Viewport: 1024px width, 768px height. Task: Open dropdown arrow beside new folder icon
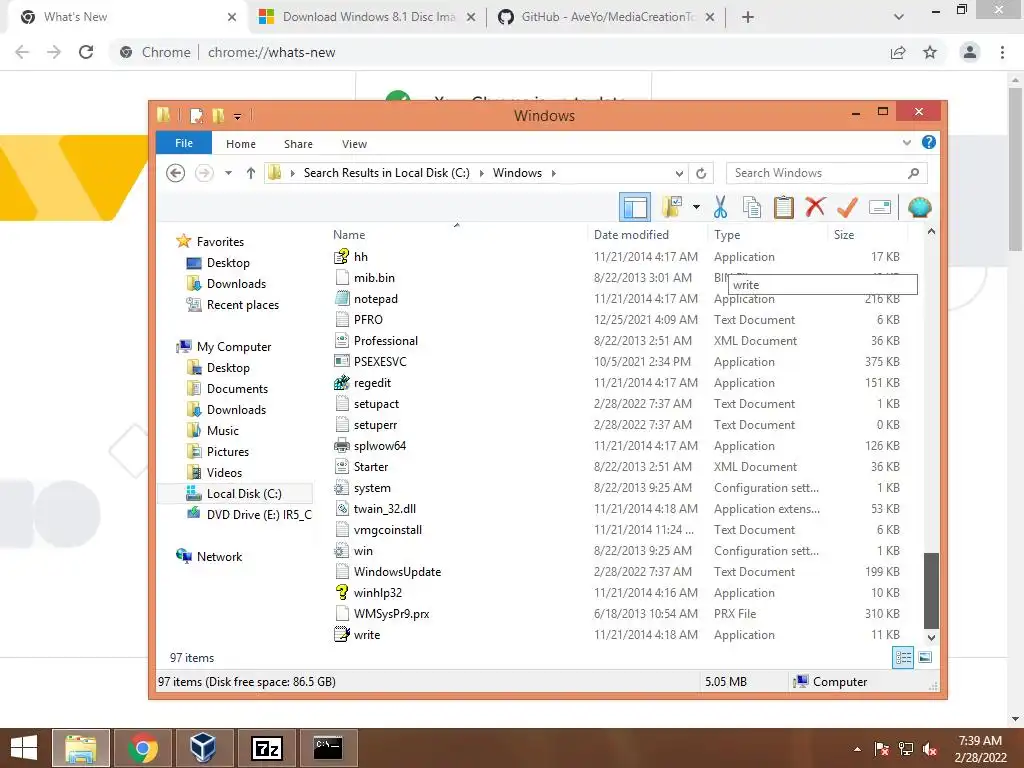[697, 208]
